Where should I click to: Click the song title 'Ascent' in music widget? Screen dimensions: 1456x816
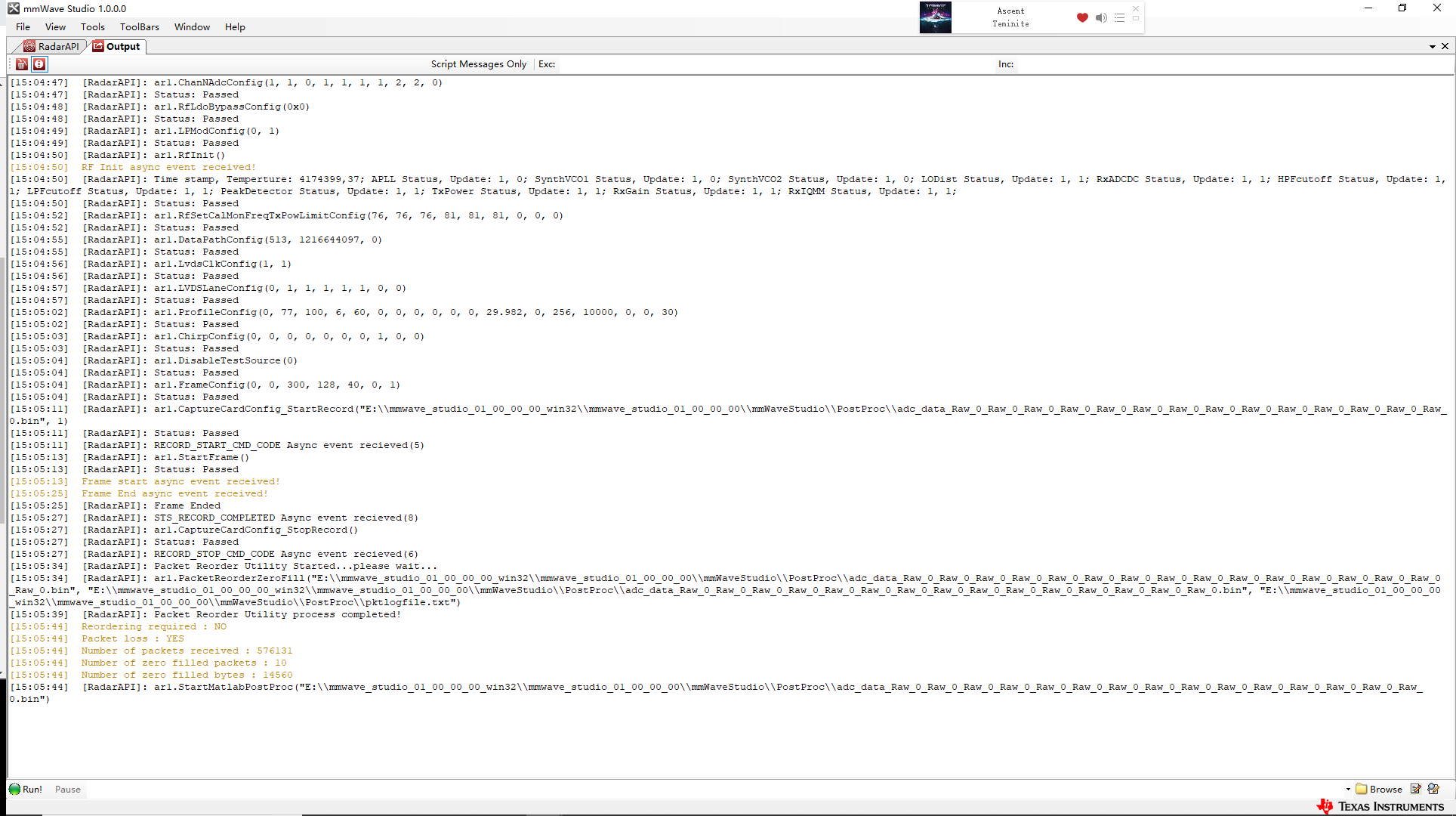click(x=1010, y=11)
